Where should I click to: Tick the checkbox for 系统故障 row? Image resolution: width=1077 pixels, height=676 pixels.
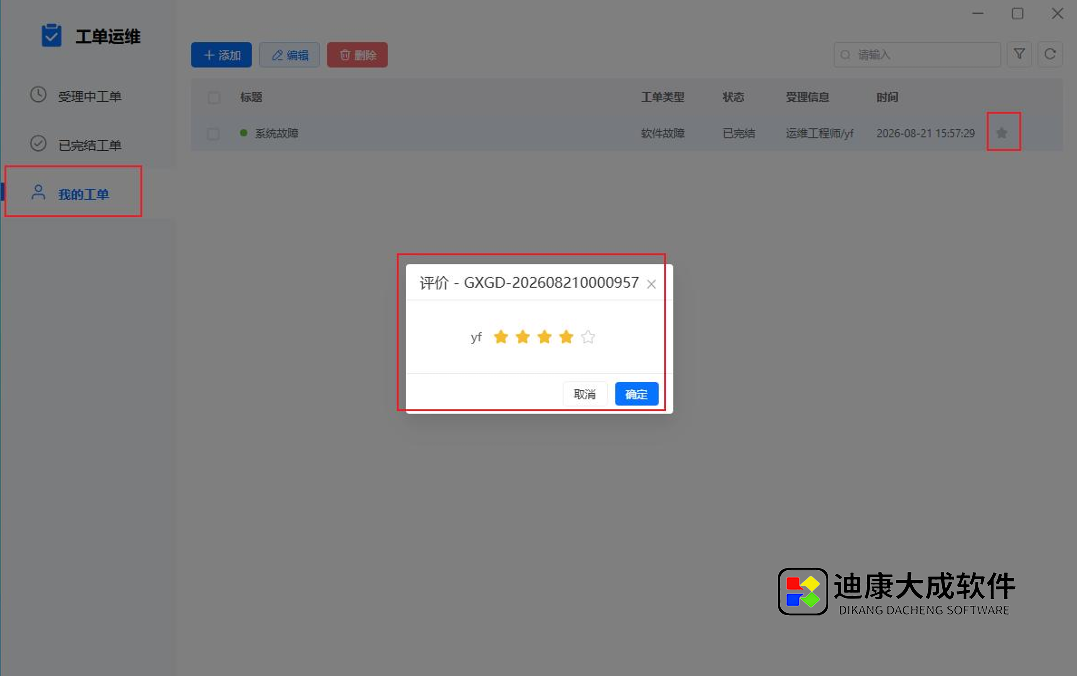pyautogui.click(x=214, y=133)
